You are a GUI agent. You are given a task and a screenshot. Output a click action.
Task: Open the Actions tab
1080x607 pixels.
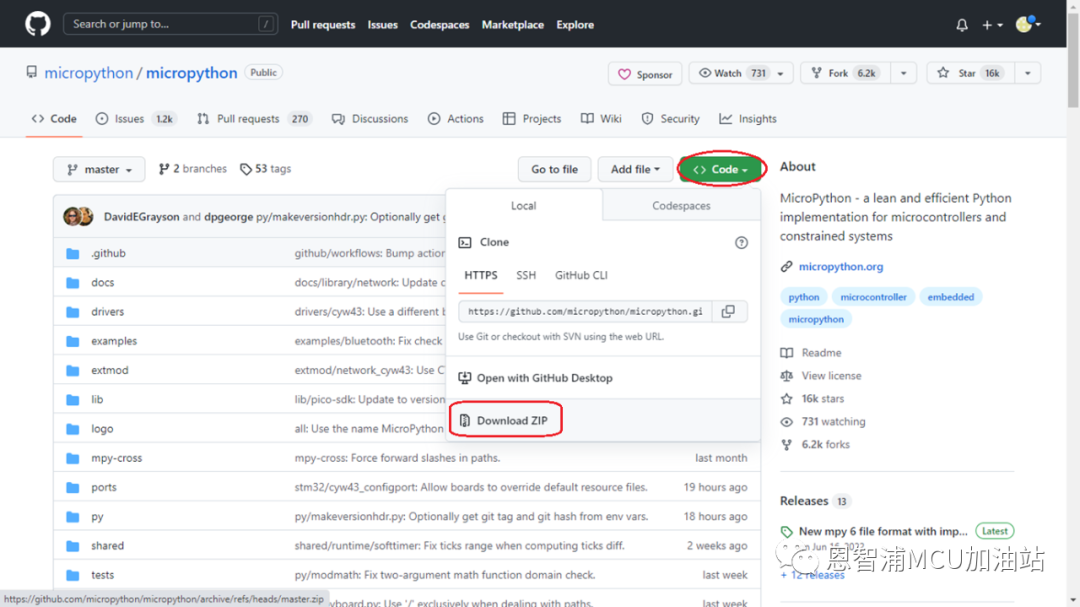pos(456,119)
